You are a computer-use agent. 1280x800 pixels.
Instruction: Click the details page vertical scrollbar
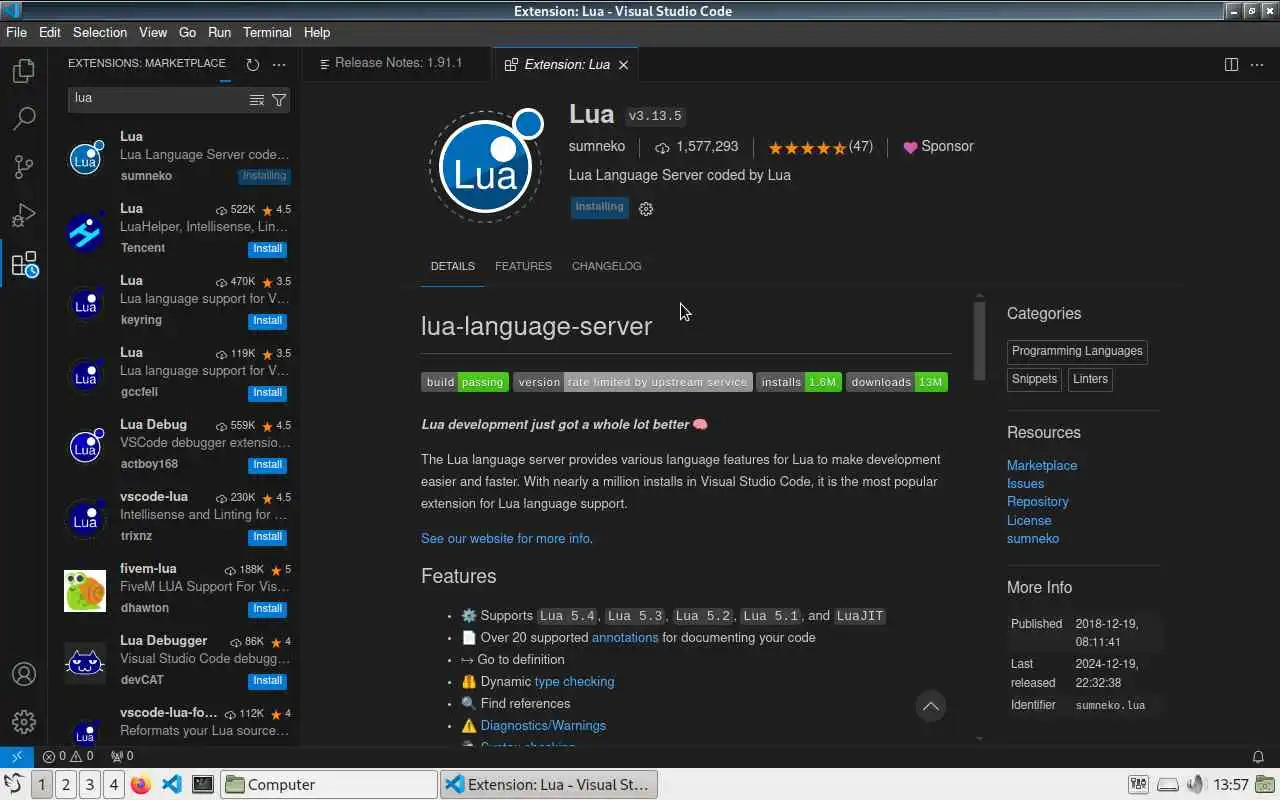(x=979, y=340)
